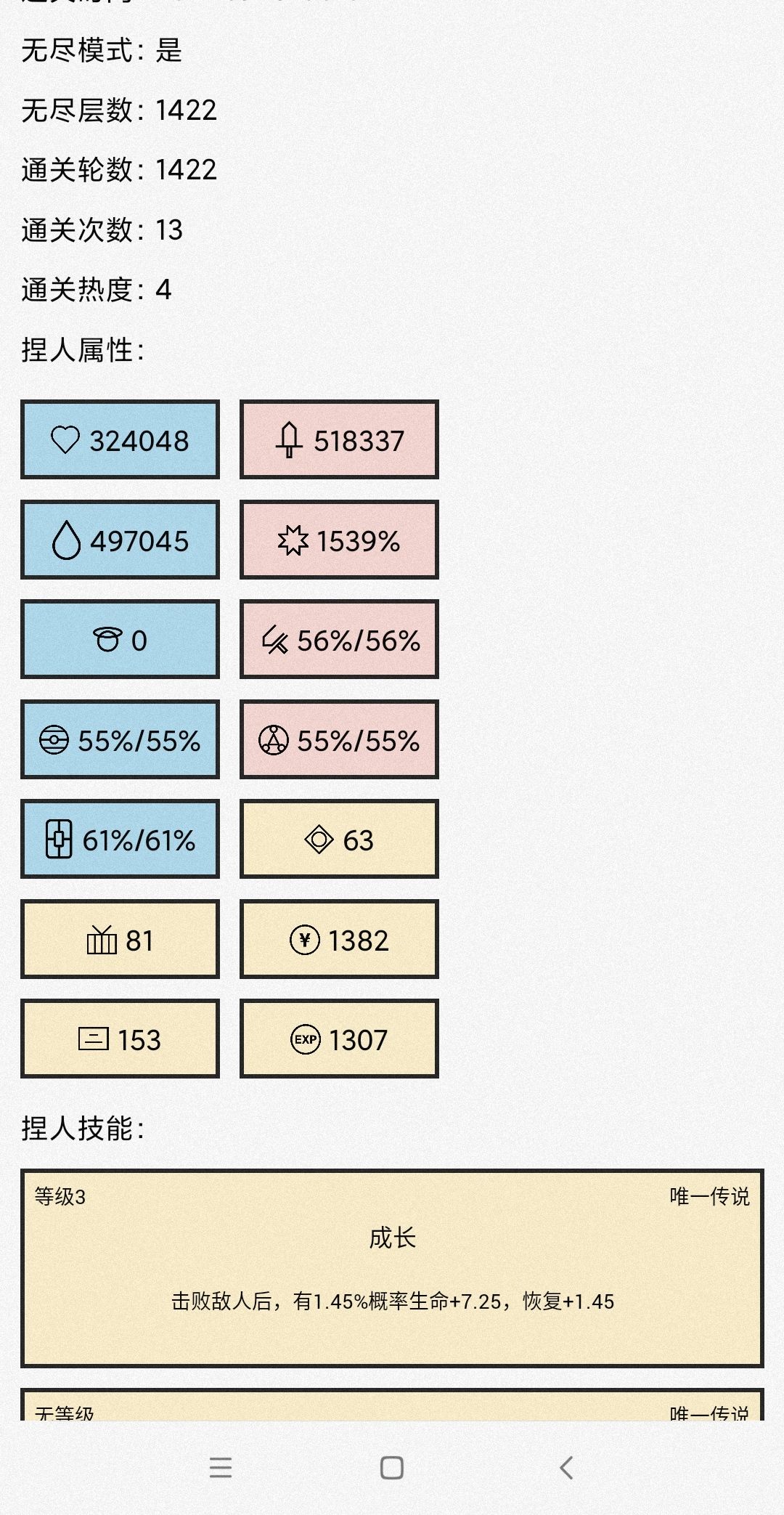Viewport: 784px width, 1515px height.
Task: Tap the slash icon 56%/56% stat
Action: (x=339, y=639)
